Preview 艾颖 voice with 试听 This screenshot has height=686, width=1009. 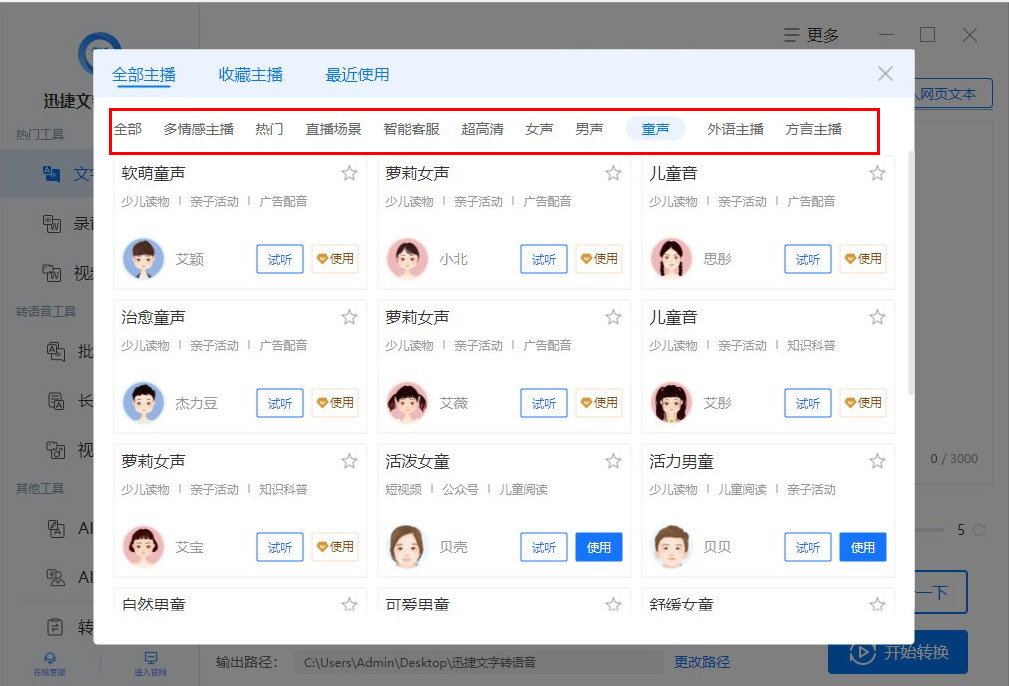(280, 259)
